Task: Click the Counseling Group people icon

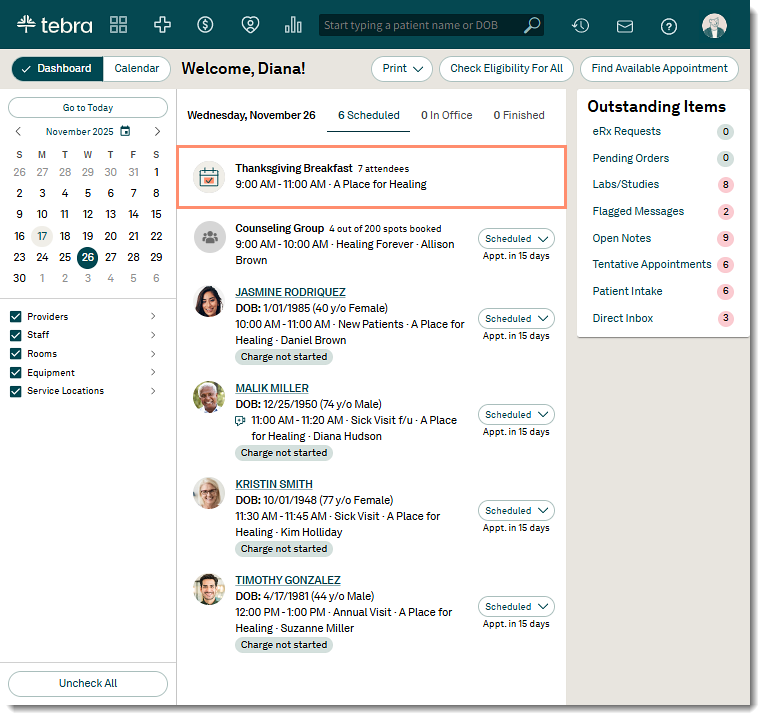Action: click(x=210, y=237)
